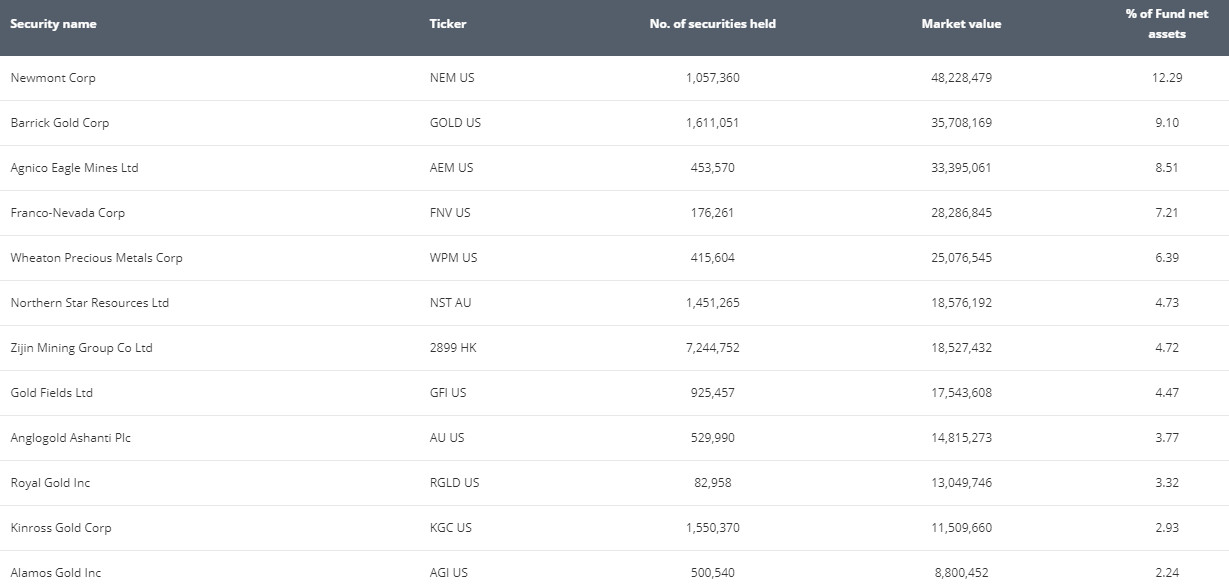Select Wheaton Precious Metals Corp name

(96, 258)
